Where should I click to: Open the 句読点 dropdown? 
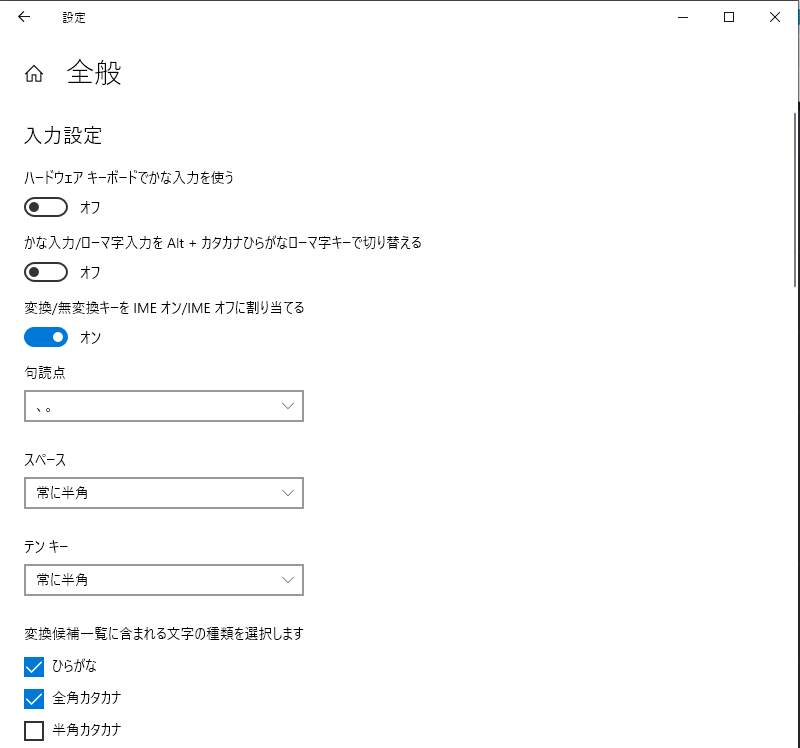click(x=164, y=406)
